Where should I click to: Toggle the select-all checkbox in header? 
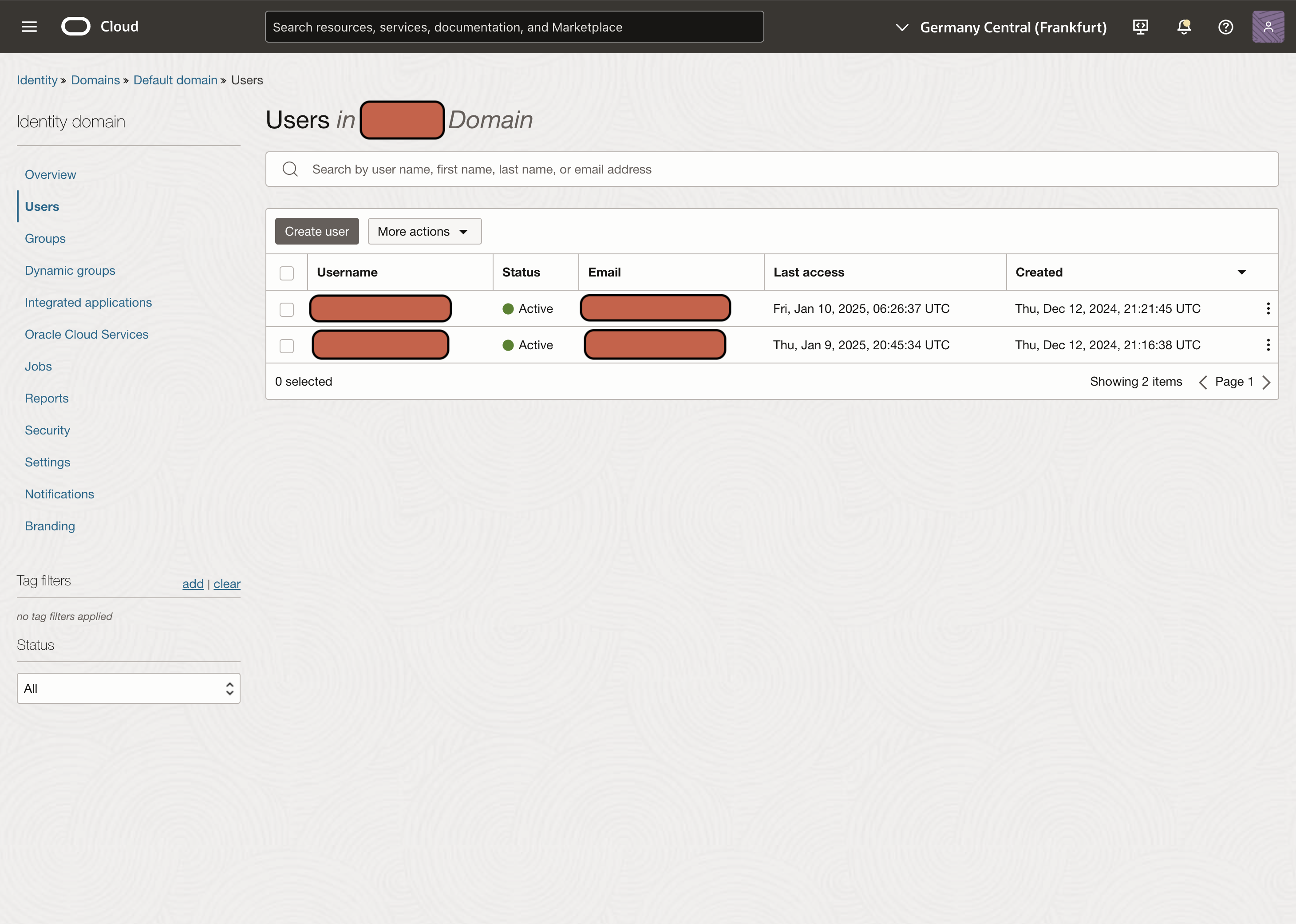287,272
